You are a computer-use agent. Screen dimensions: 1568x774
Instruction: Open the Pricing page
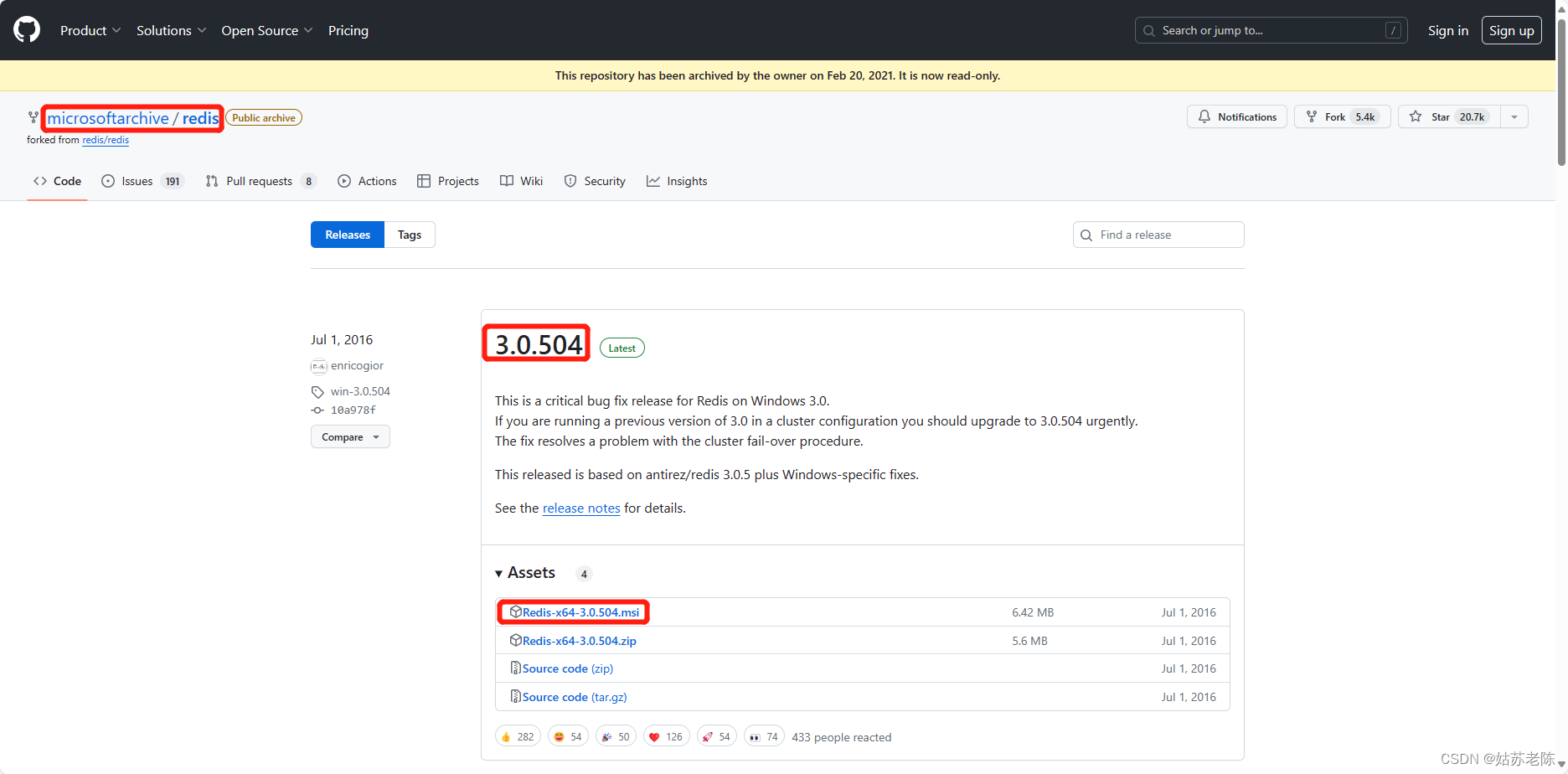click(348, 30)
